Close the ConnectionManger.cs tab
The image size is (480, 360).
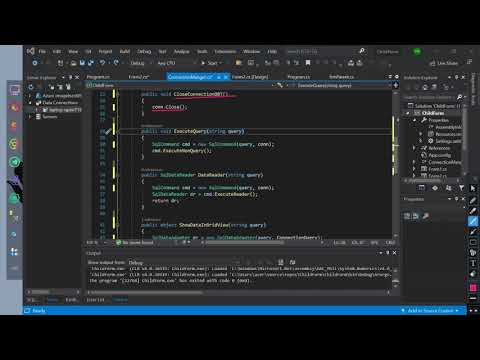(x=226, y=77)
